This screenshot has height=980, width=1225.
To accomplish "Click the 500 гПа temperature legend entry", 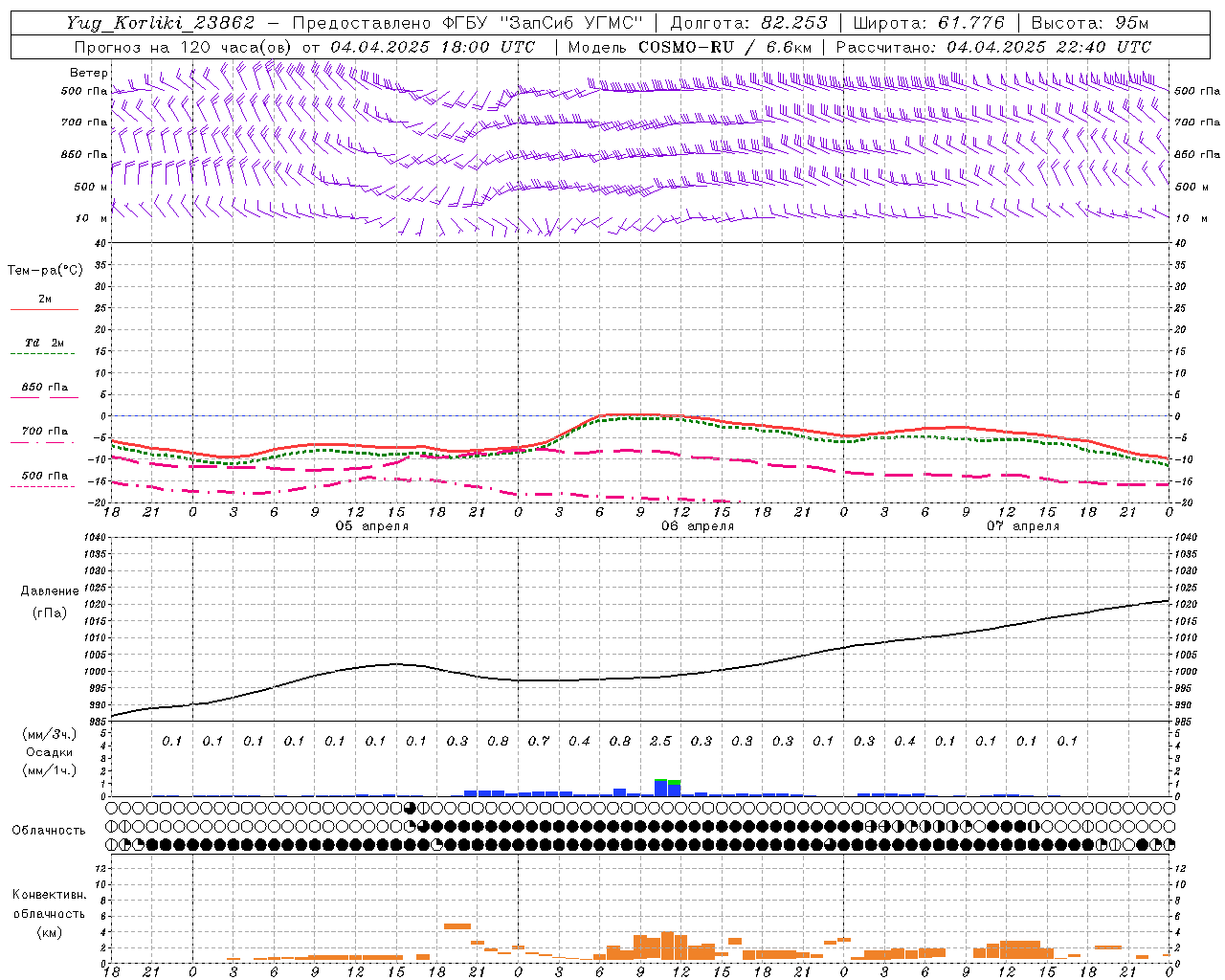I will pyautogui.click(x=45, y=476).
